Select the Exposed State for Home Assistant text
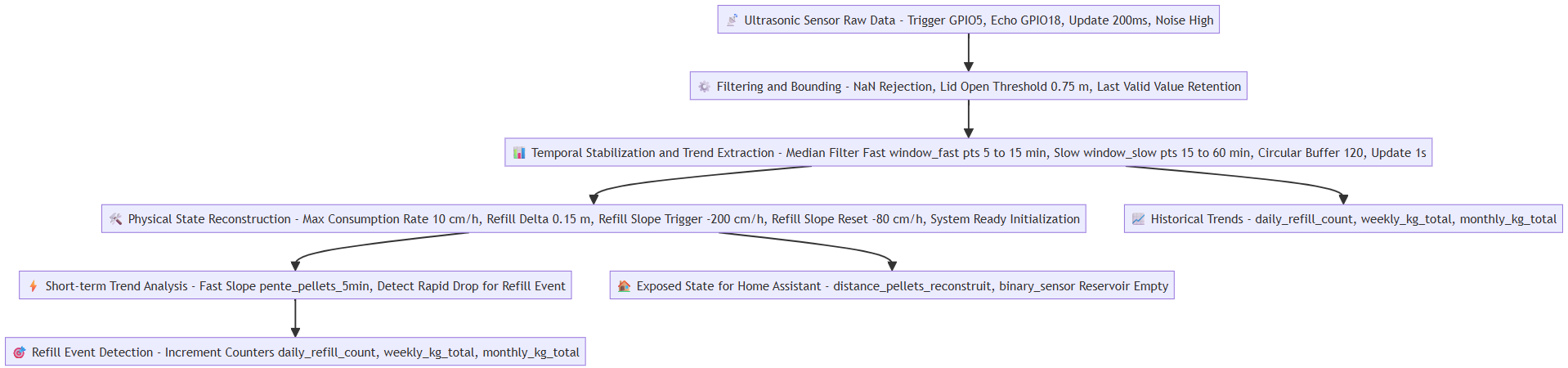 902,286
